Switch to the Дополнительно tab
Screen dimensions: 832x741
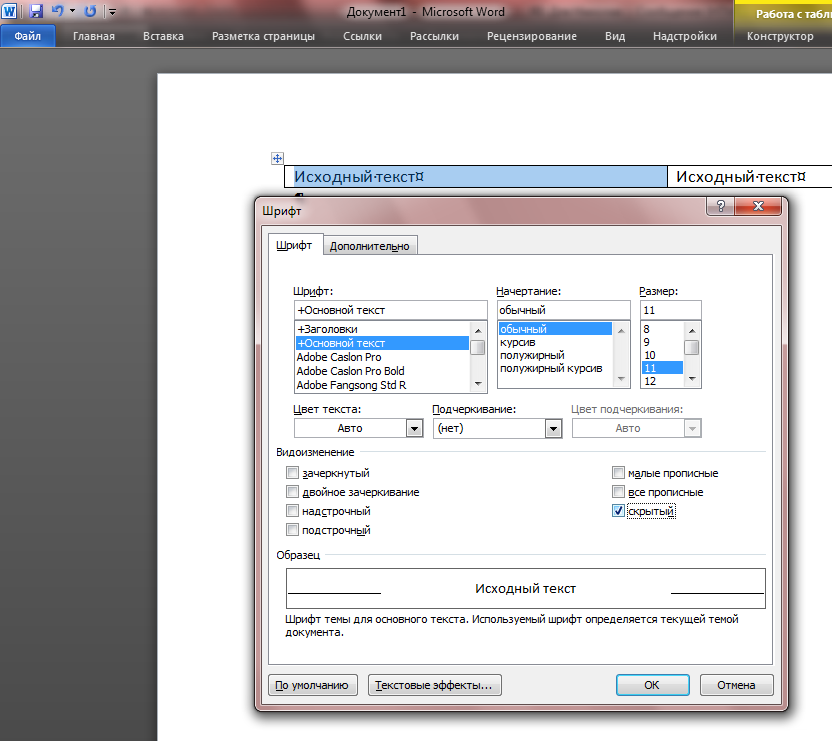point(370,246)
